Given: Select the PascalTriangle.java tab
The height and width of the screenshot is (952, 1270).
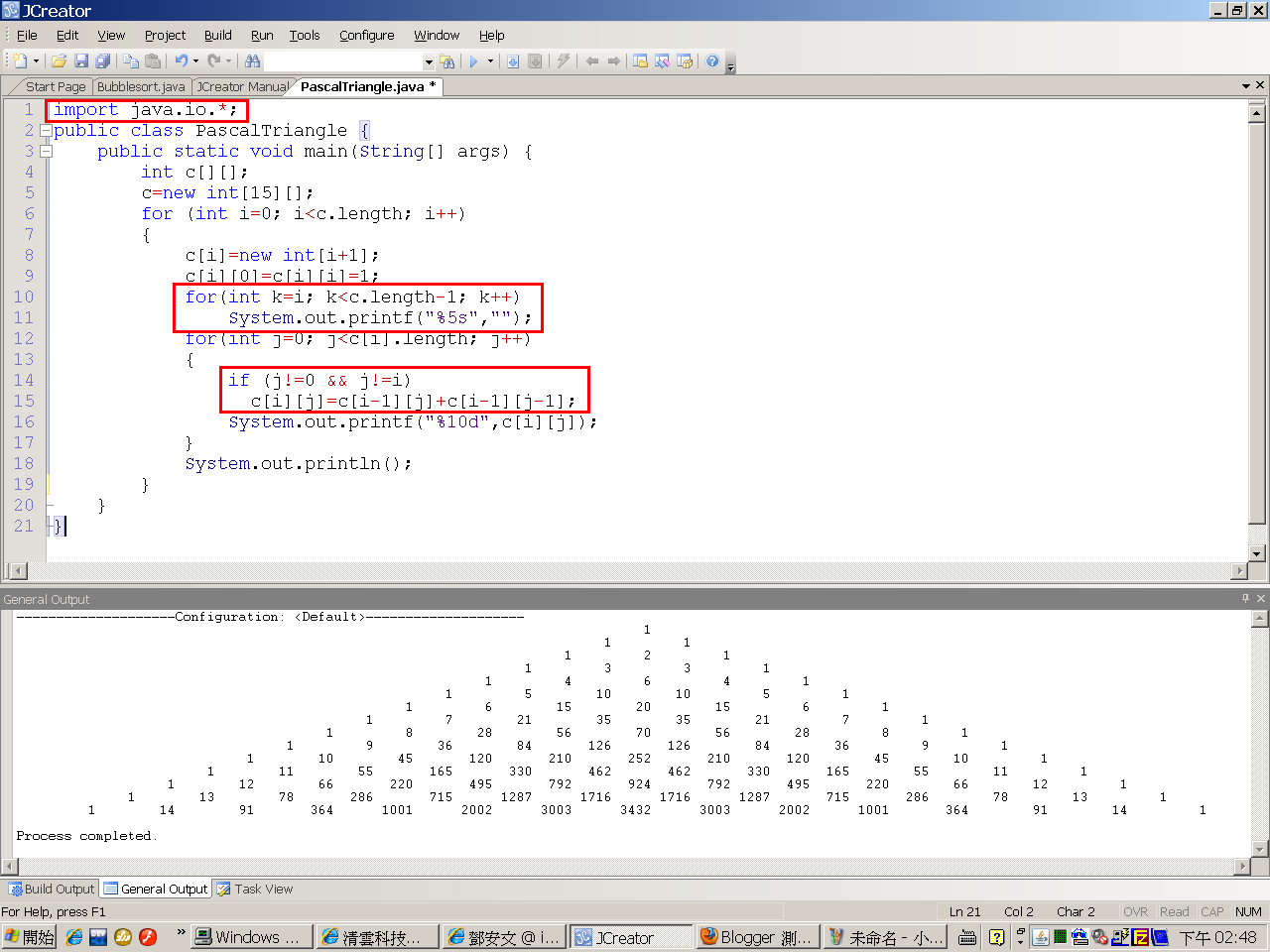Looking at the screenshot, I should (x=368, y=86).
